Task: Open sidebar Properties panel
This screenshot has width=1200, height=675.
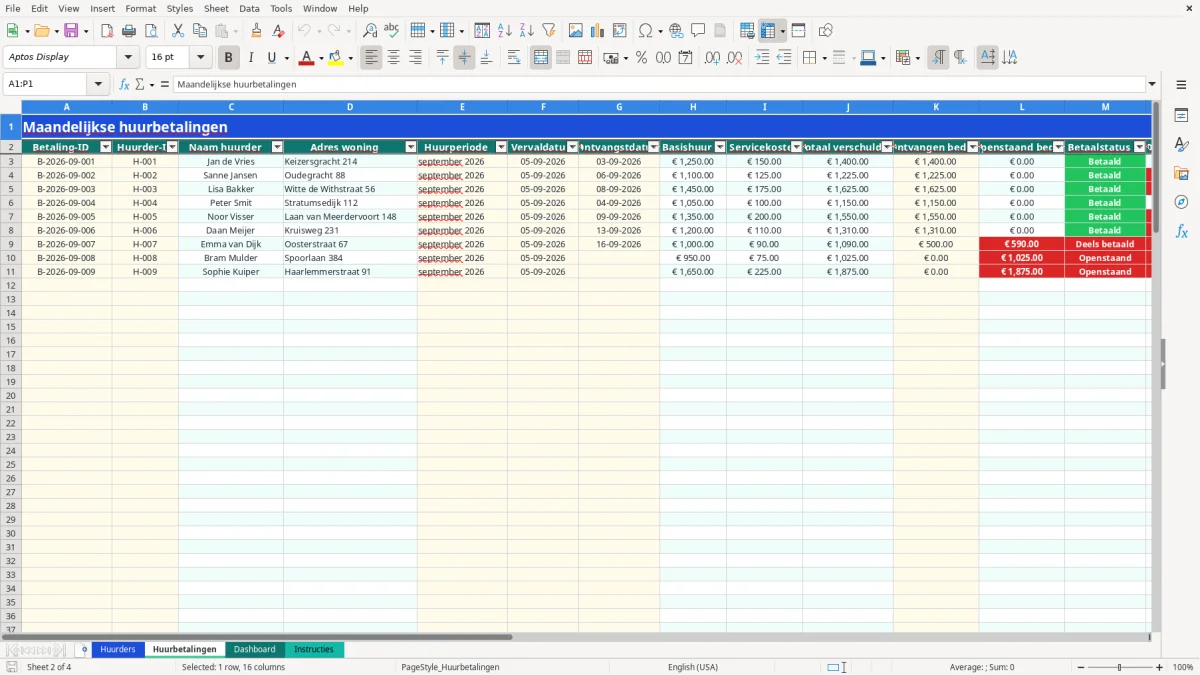Action: (1181, 116)
